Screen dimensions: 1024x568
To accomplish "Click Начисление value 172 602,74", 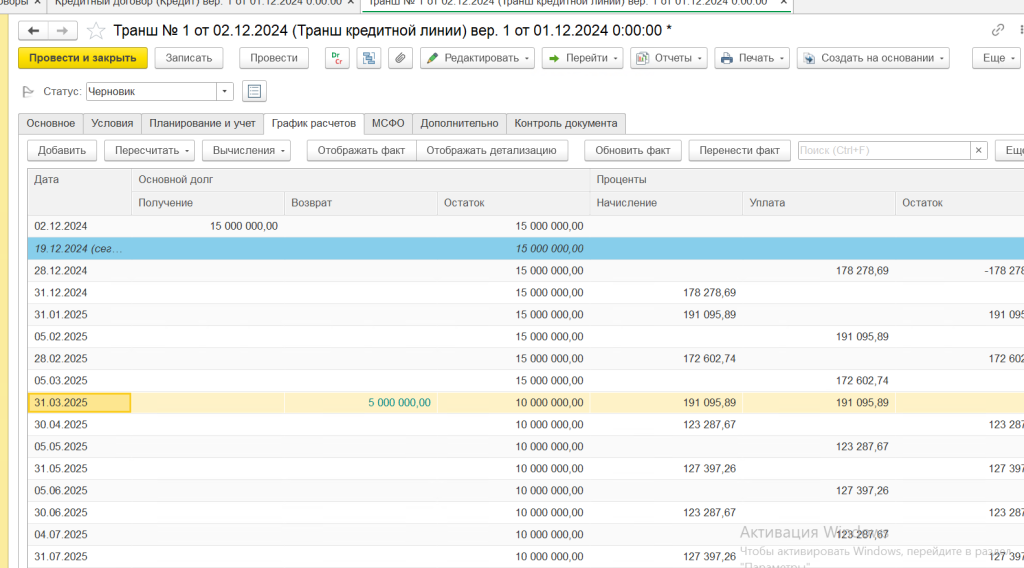I will [x=666, y=358].
